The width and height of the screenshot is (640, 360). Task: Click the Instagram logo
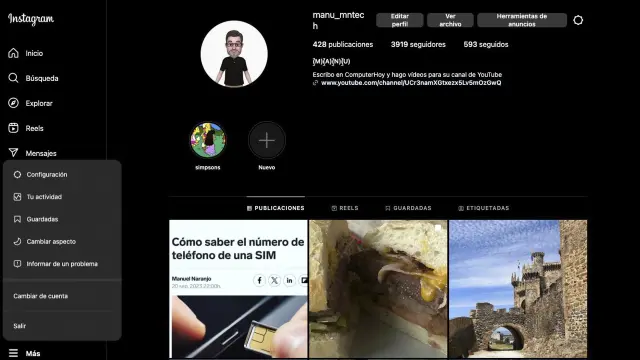31,19
